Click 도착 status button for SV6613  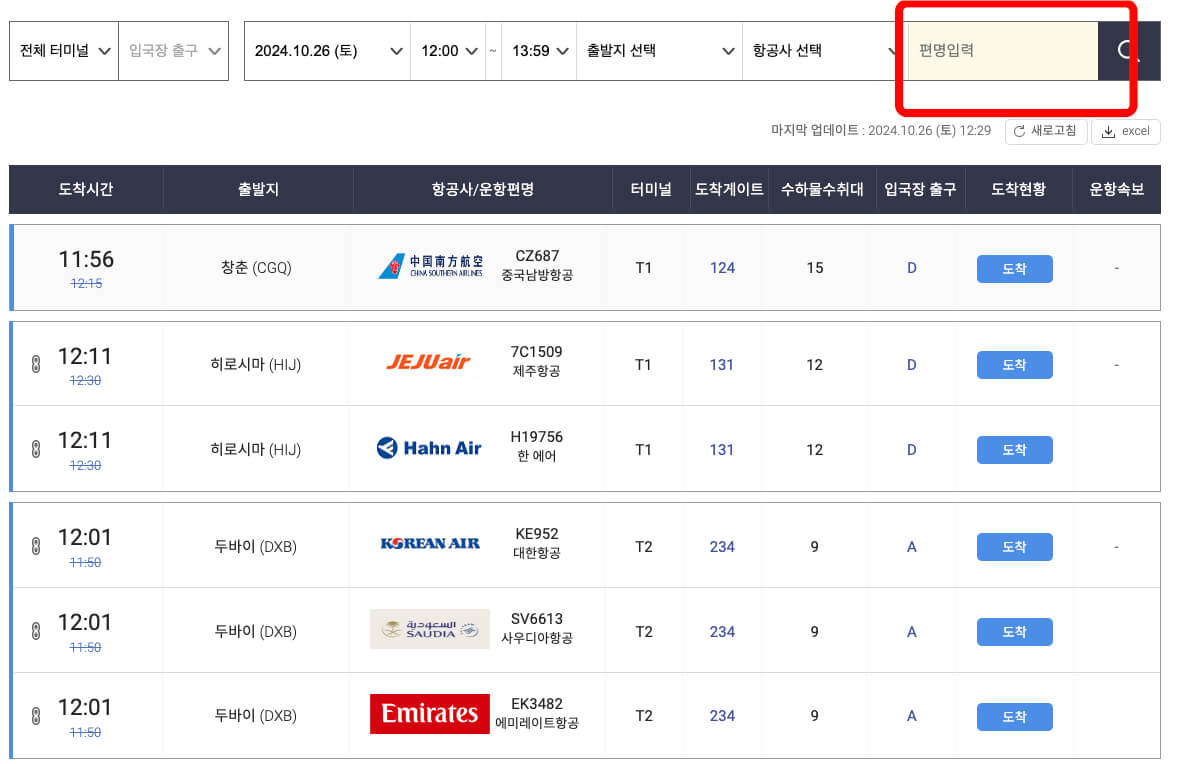coord(1014,632)
